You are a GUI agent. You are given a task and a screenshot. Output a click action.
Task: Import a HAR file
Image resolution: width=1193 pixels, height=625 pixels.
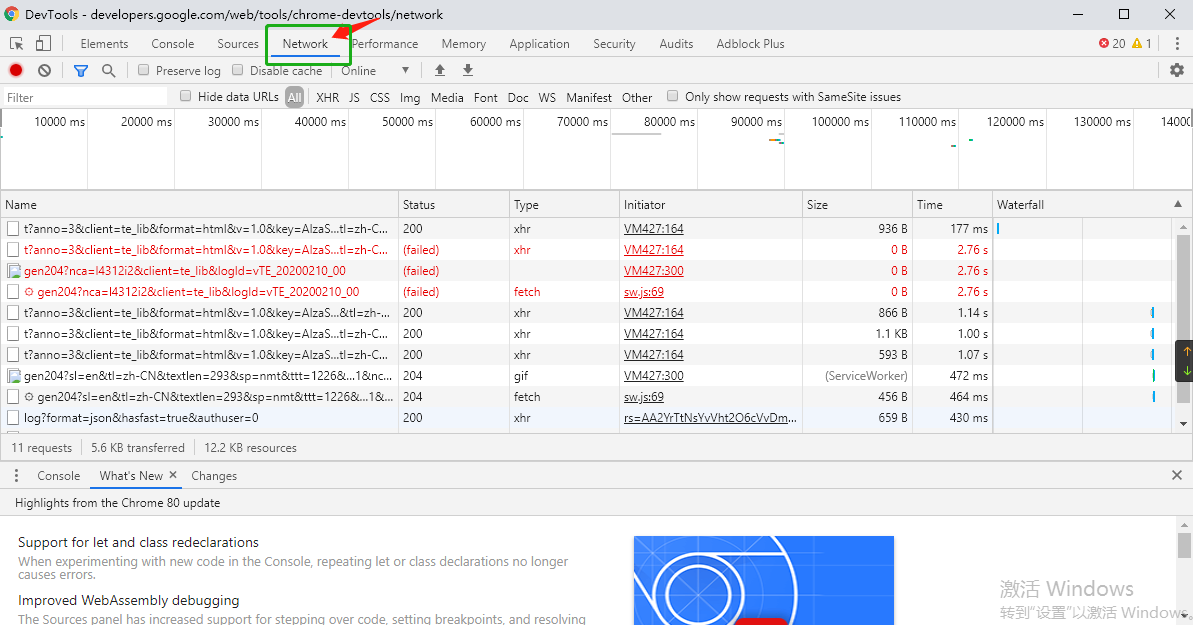[x=439, y=70]
